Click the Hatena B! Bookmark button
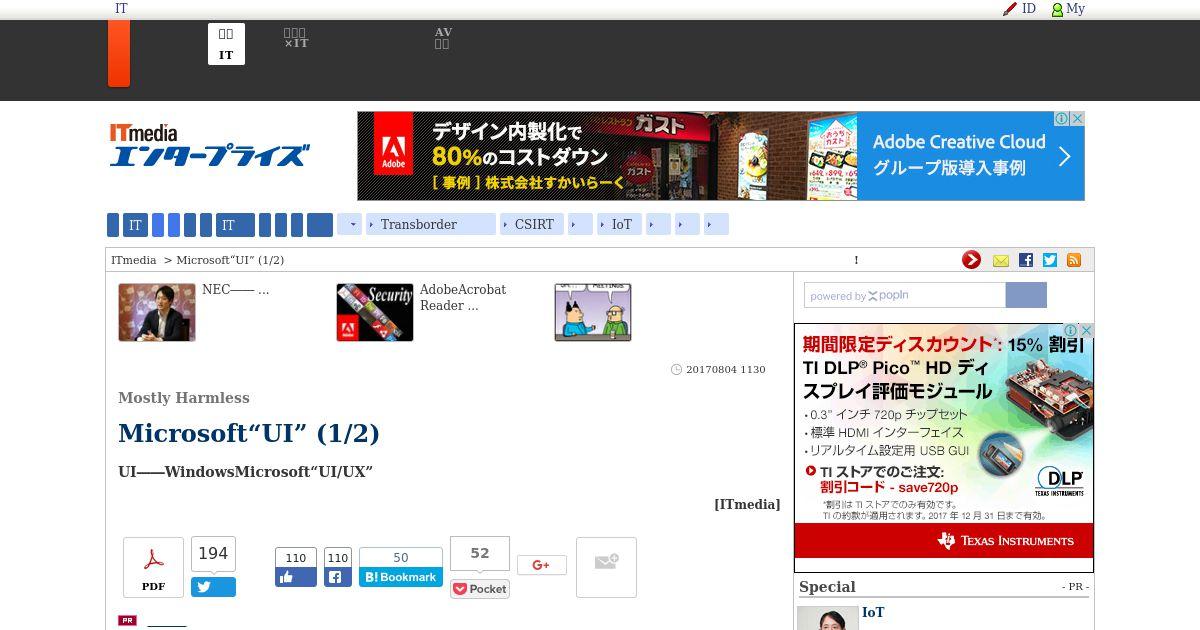The width and height of the screenshot is (1200, 630). [x=401, y=577]
